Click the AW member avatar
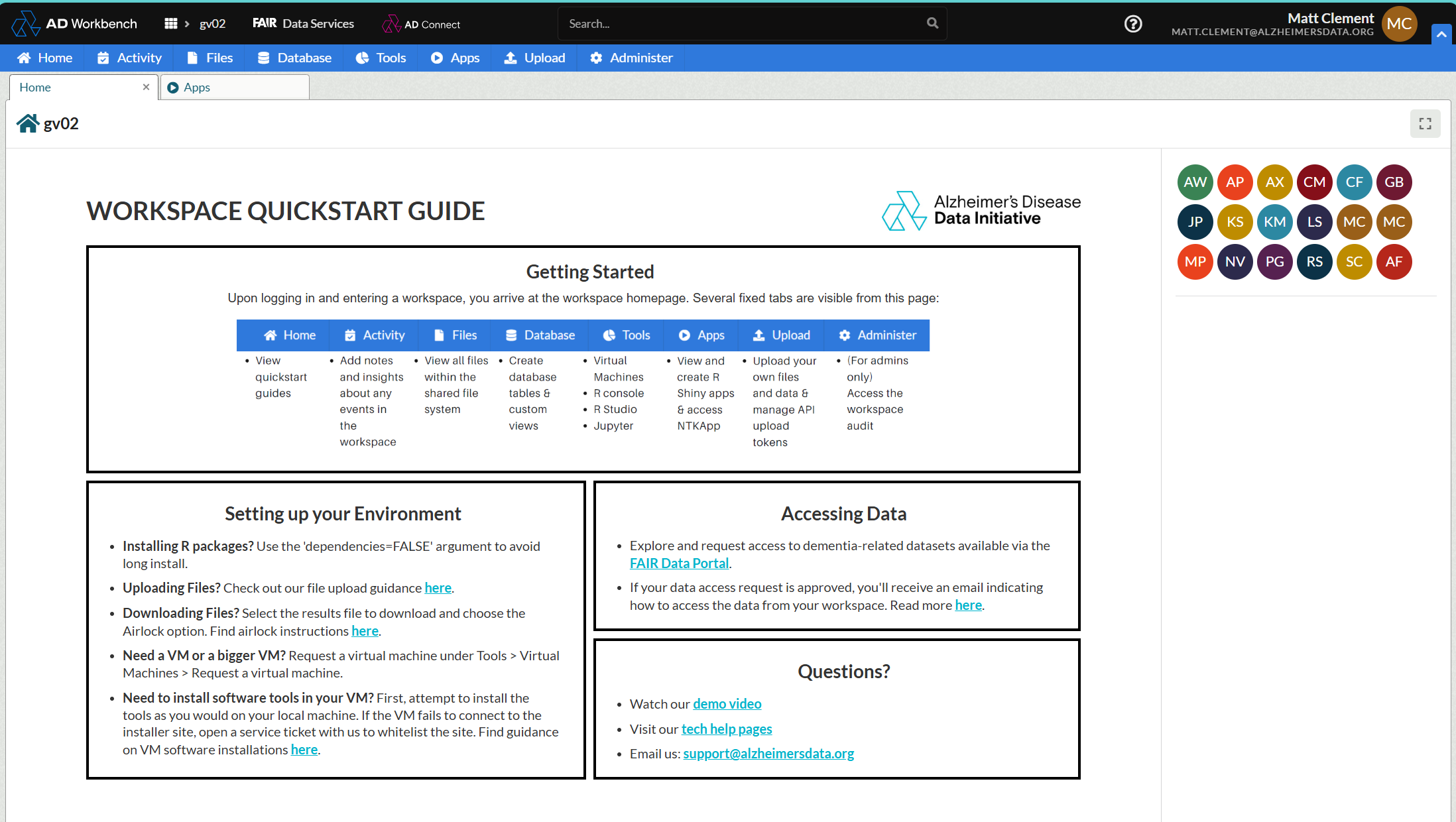 pos(1195,182)
